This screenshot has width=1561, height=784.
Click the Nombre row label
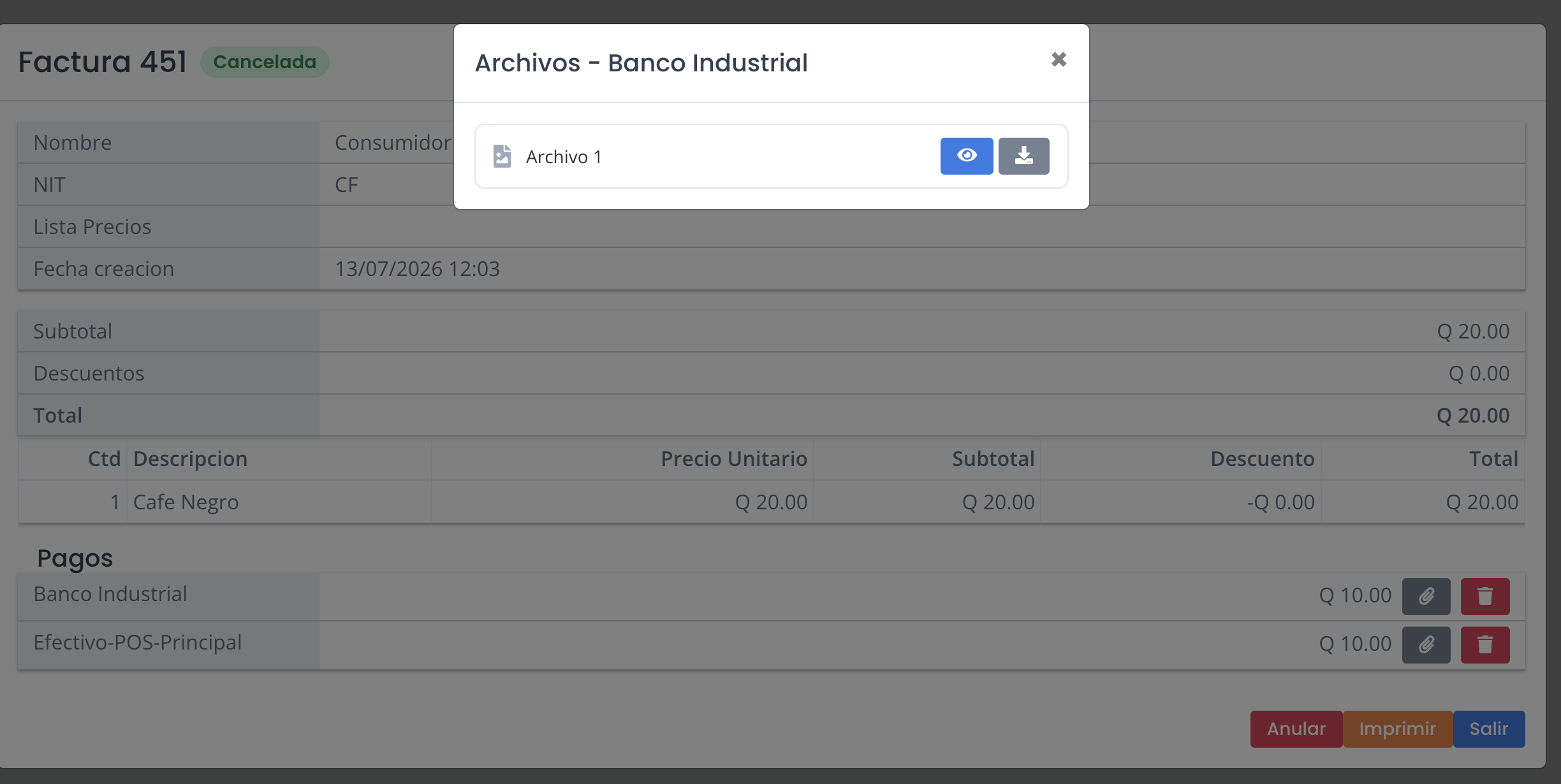(x=72, y=143)
